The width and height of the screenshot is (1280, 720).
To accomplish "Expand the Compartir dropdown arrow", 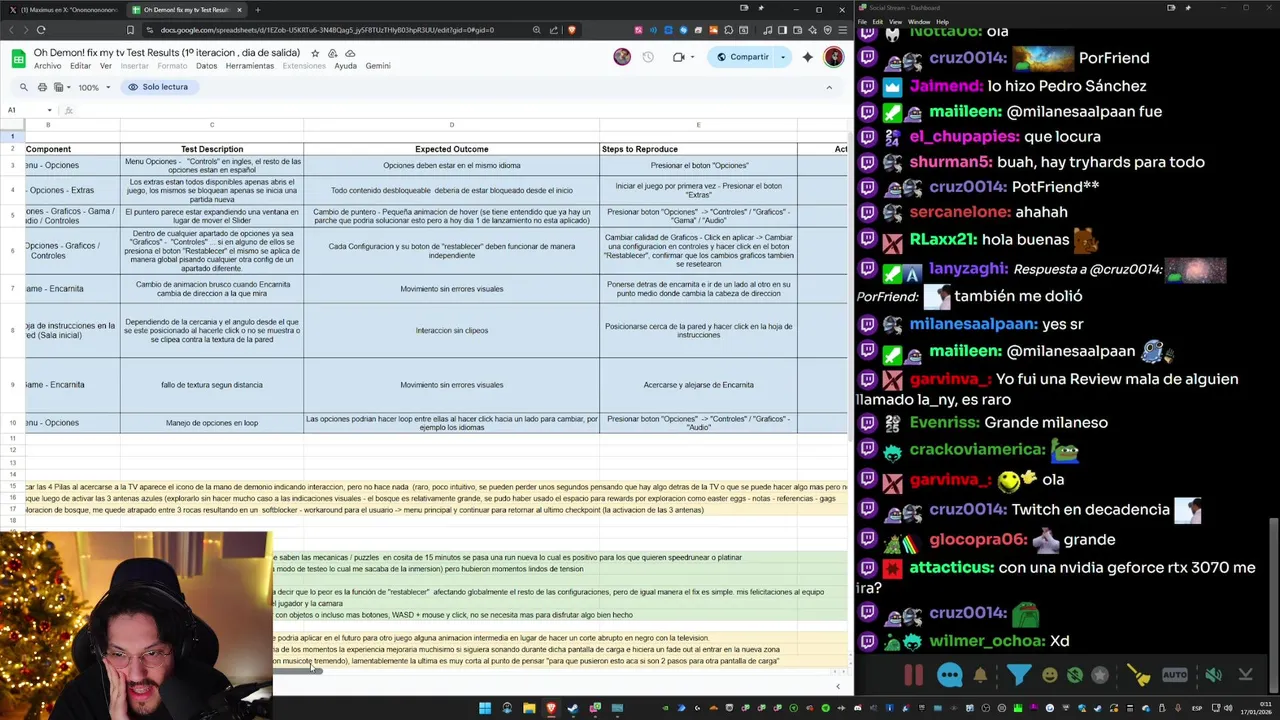I will (783, 57).
